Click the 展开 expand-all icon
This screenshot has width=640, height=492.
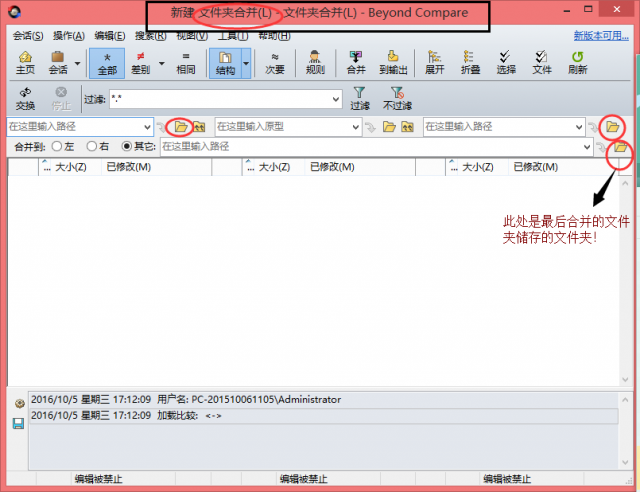434,63
